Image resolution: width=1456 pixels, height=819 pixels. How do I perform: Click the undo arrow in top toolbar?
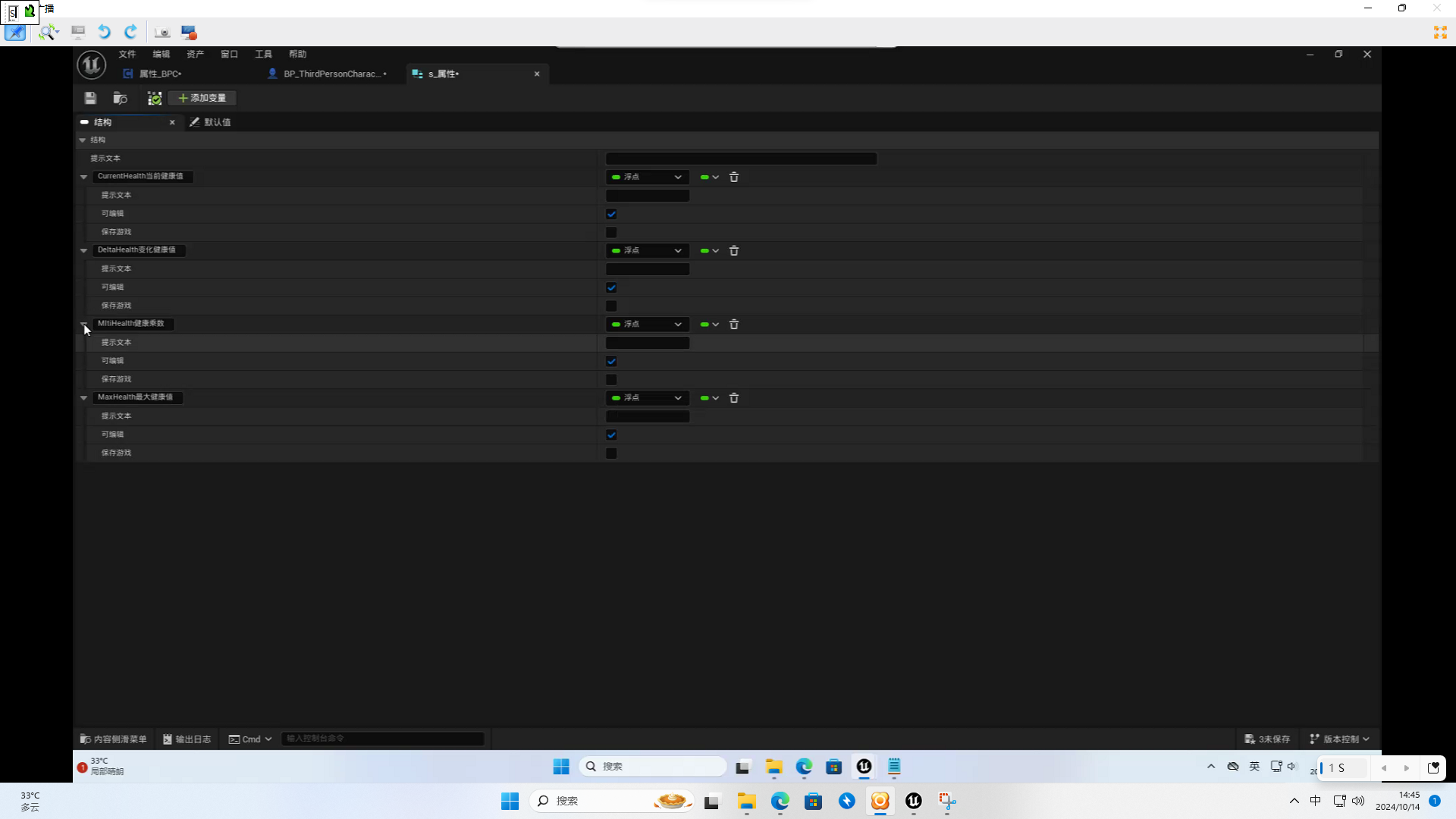tap(105, 32)
